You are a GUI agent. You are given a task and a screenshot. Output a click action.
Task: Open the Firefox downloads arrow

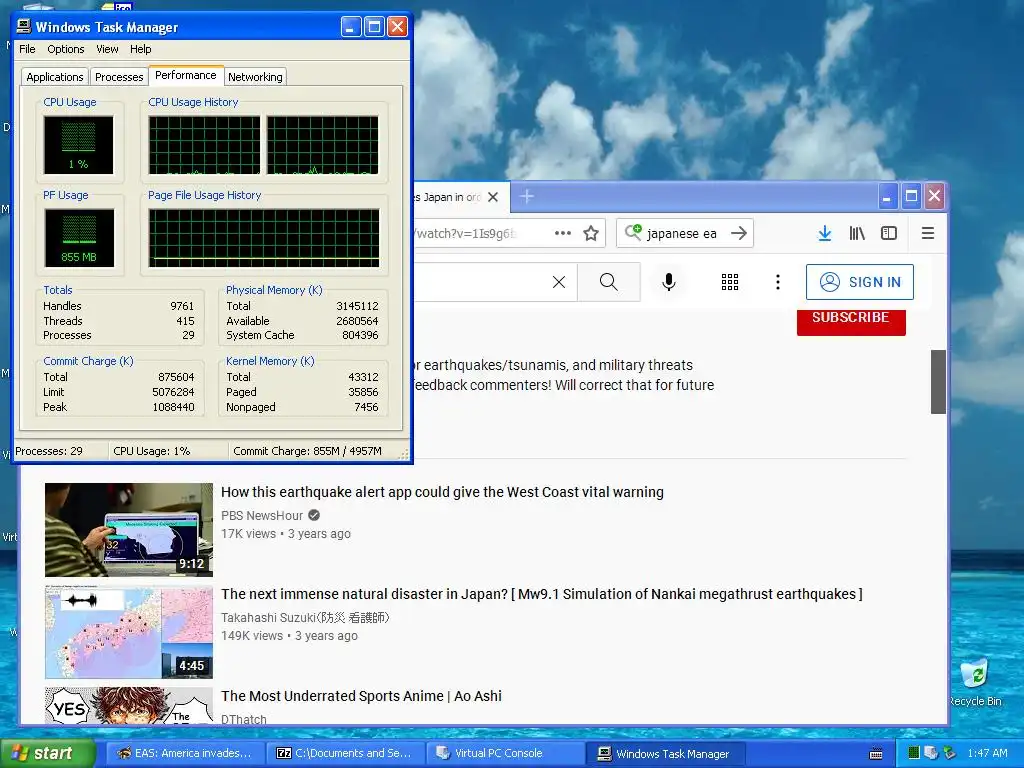[x=825, y=233]
